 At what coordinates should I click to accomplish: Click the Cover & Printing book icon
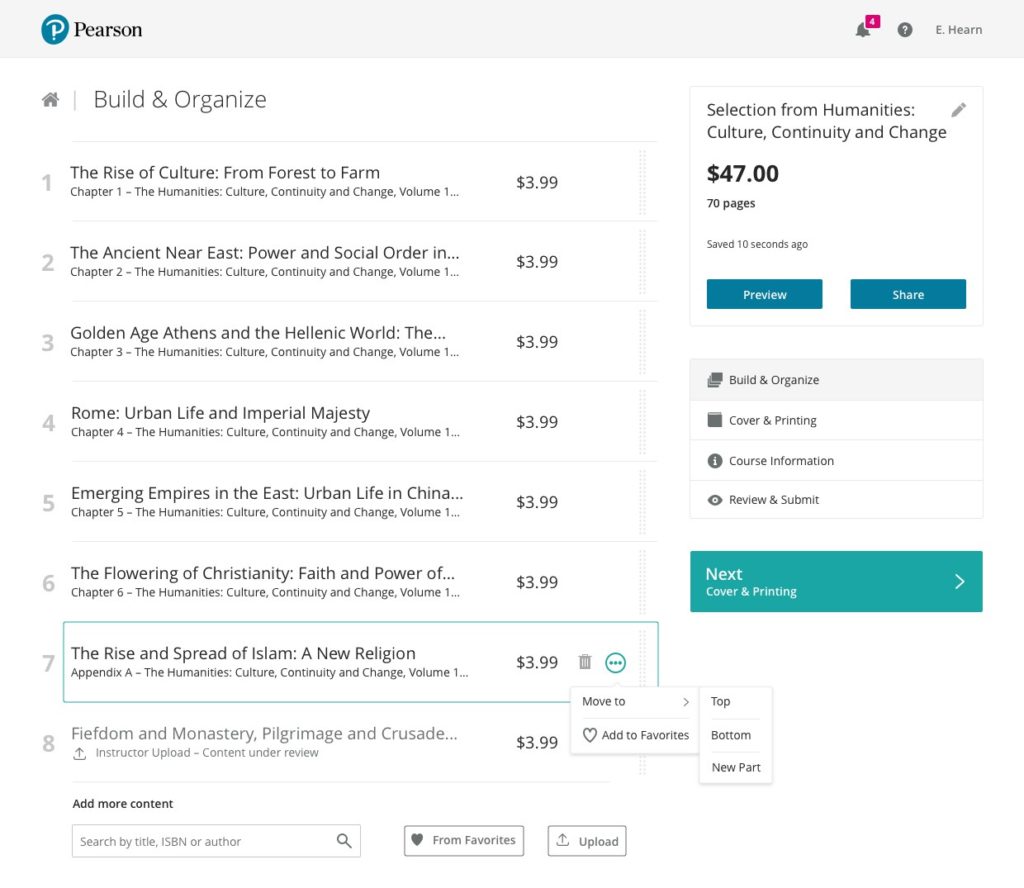click(x=715, y=420)
